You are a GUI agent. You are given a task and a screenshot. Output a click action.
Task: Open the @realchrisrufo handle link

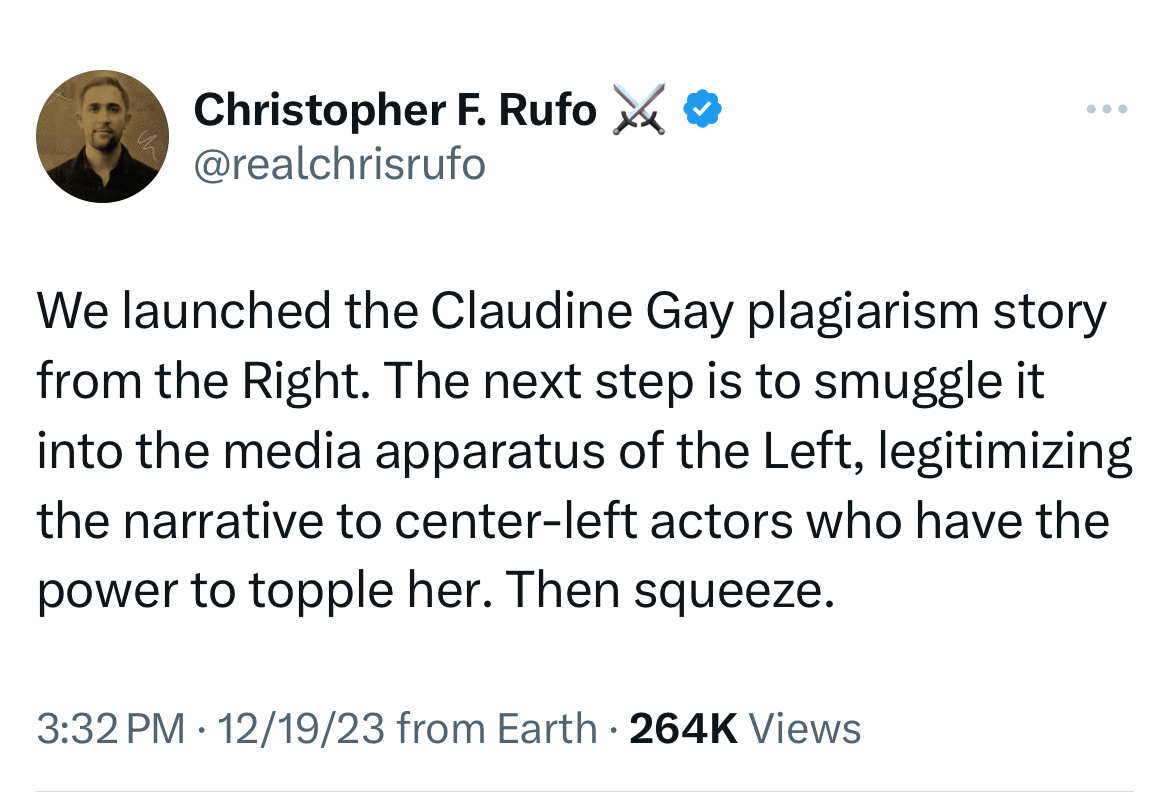[339, 162]
